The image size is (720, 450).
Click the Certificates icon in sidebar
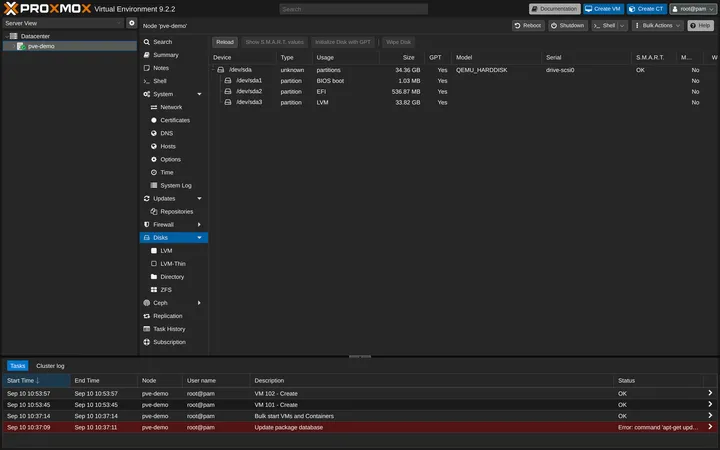pyautogui.click(x=154, y=120)
